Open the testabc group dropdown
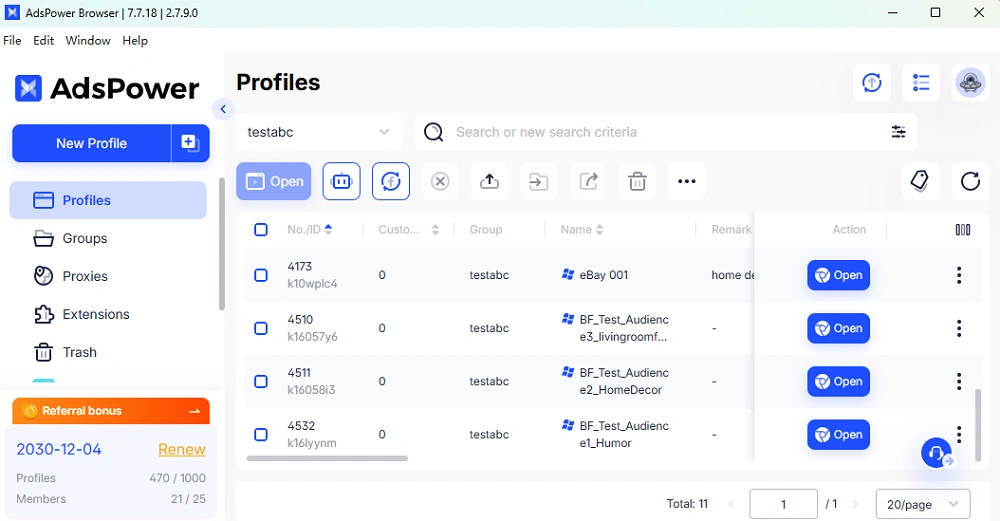Screen dimensions: 1000x521 point(319,132)
